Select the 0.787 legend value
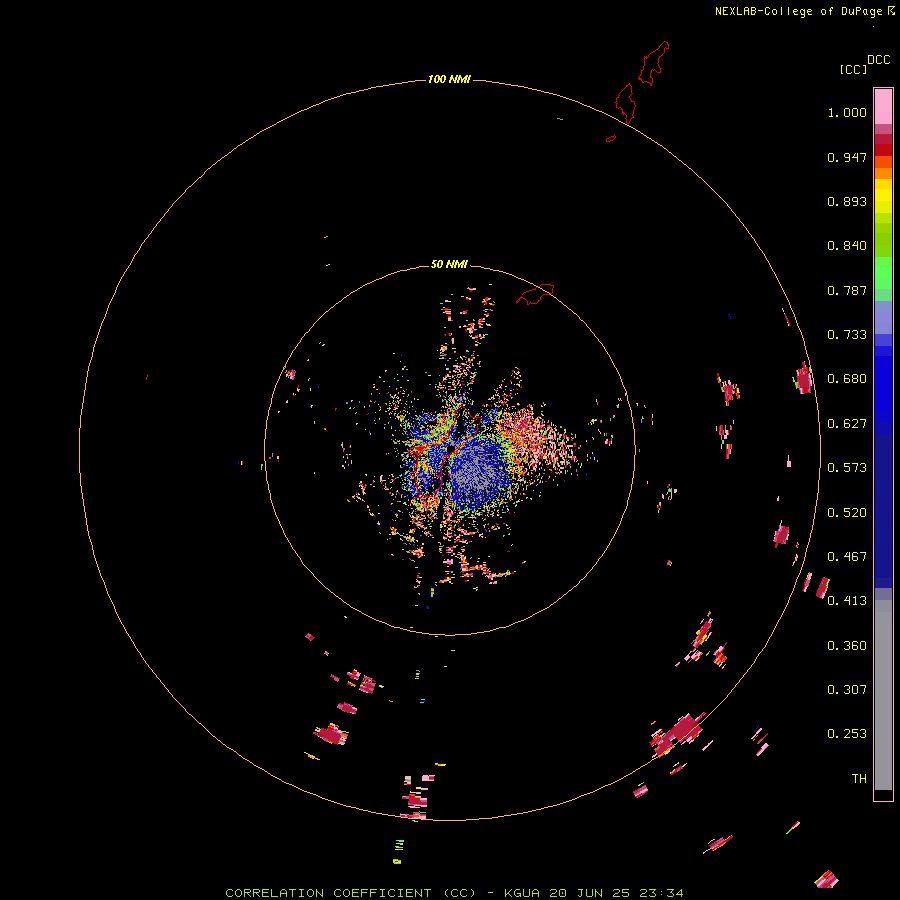Screen dimensions: 900x900 tap(847, 290)
